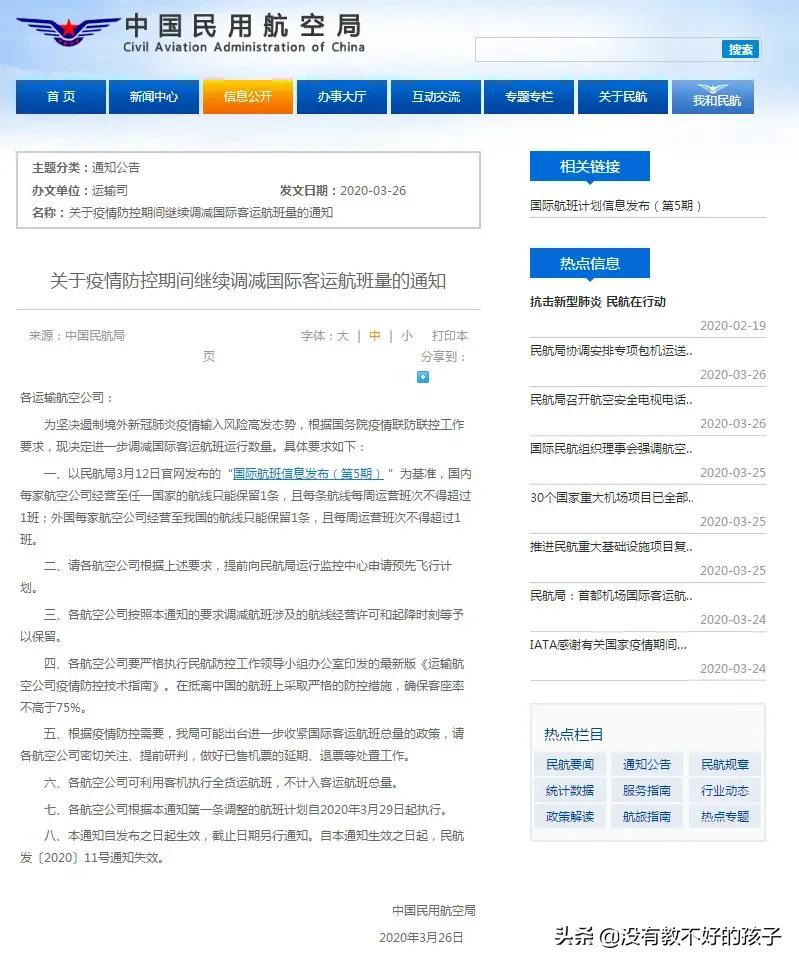Click the 办文单位：运输司 text

(x=80, y=191)
